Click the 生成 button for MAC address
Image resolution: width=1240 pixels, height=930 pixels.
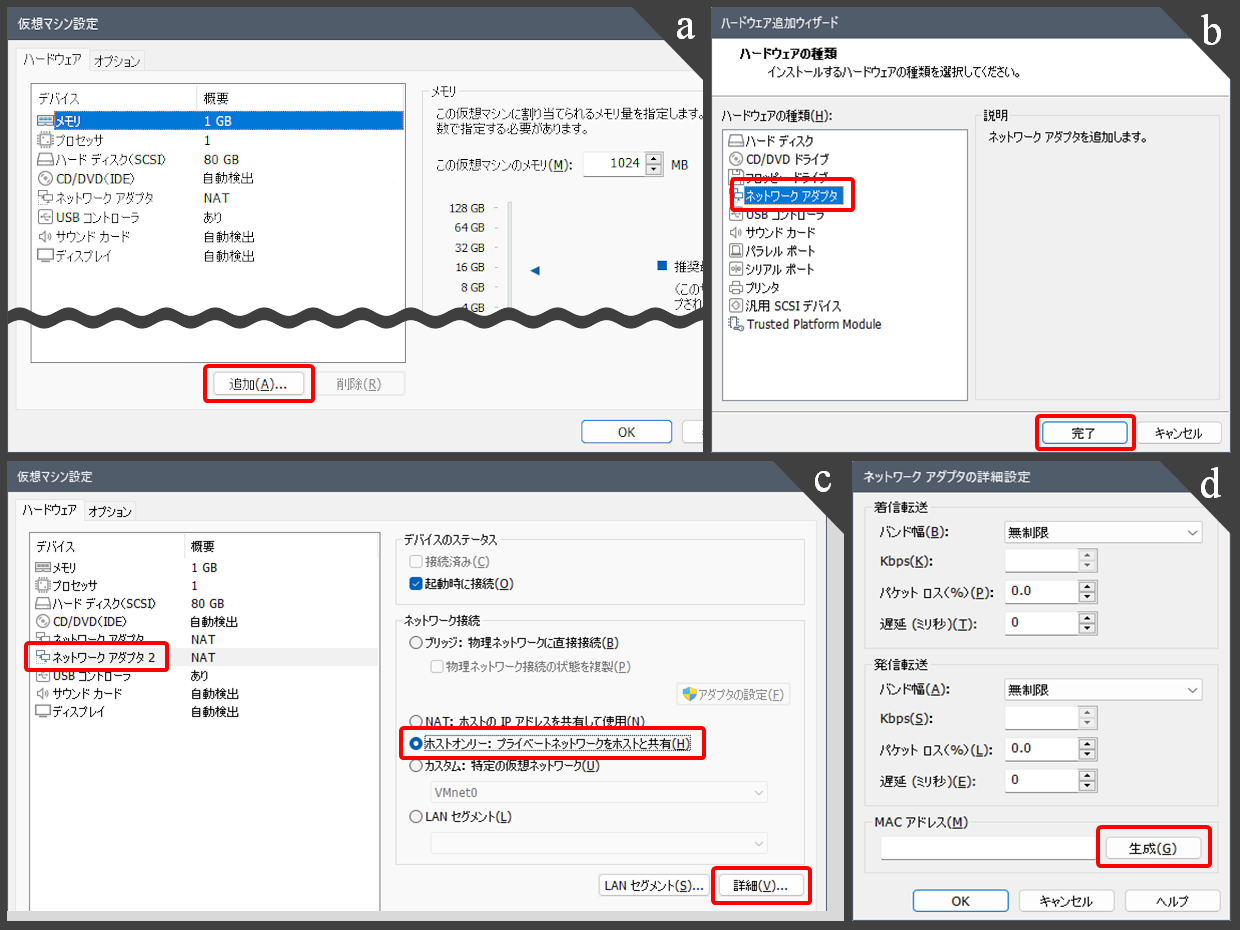1151,848
